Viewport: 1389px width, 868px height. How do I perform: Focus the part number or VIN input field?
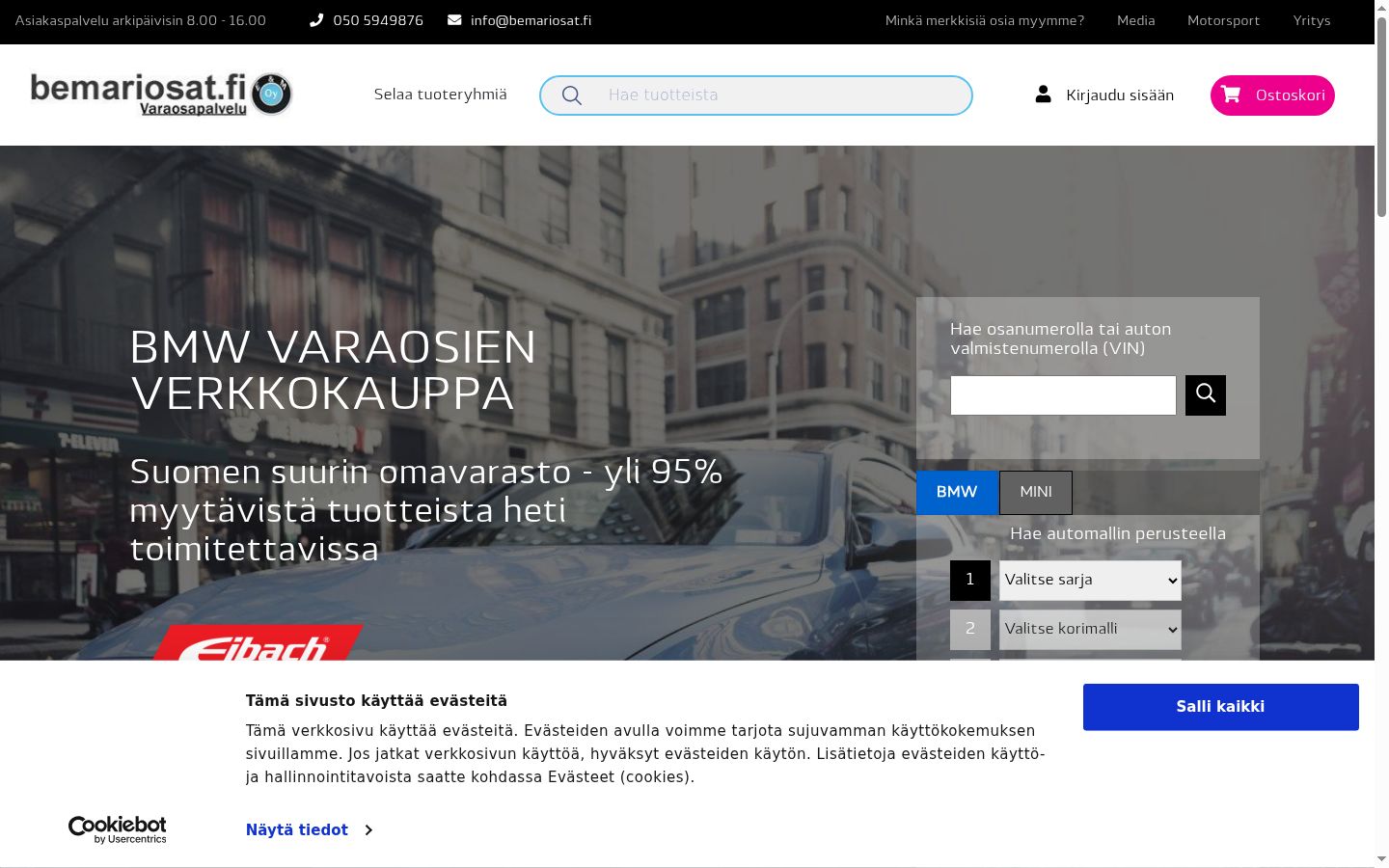click(x=1063, y=395)
